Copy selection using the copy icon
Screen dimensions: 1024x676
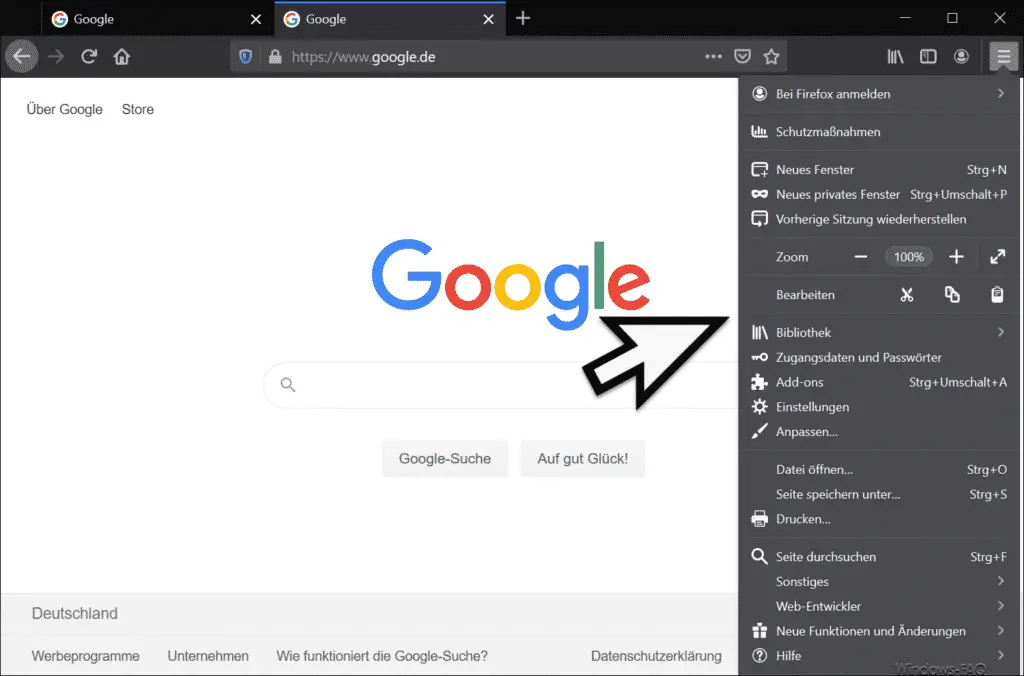[x=952, y=295]
